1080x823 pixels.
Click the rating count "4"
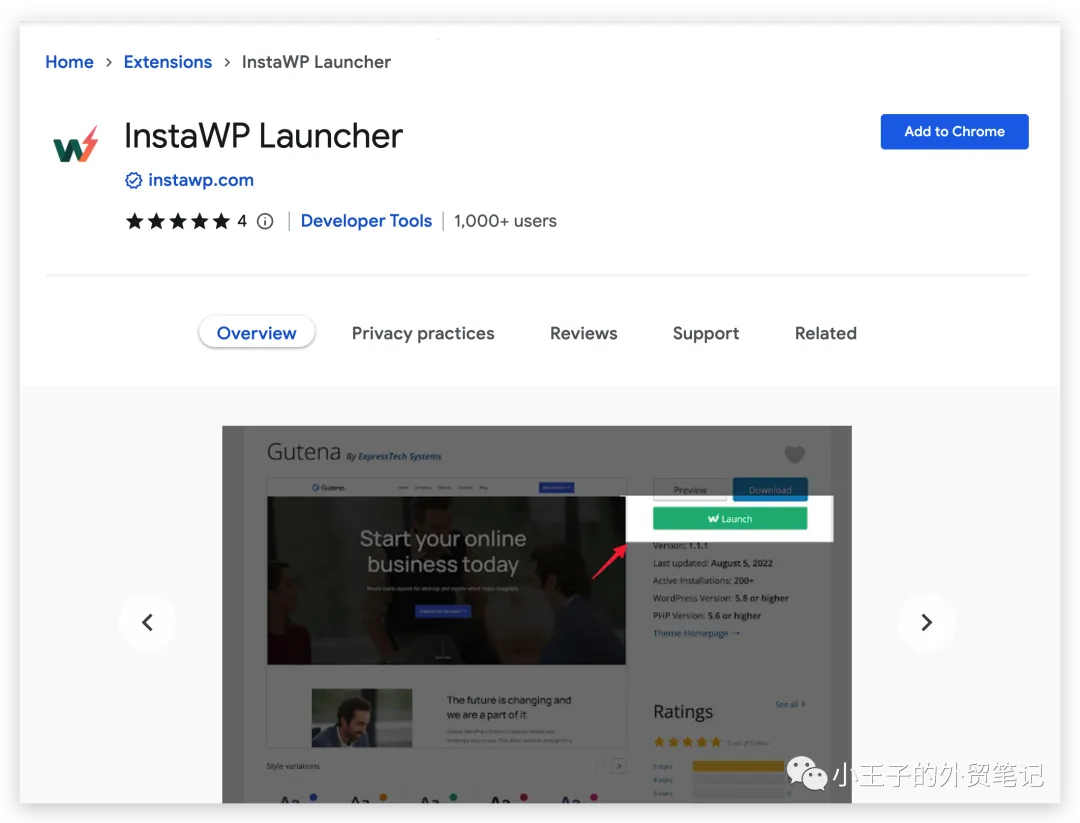[x=242, y=221]
